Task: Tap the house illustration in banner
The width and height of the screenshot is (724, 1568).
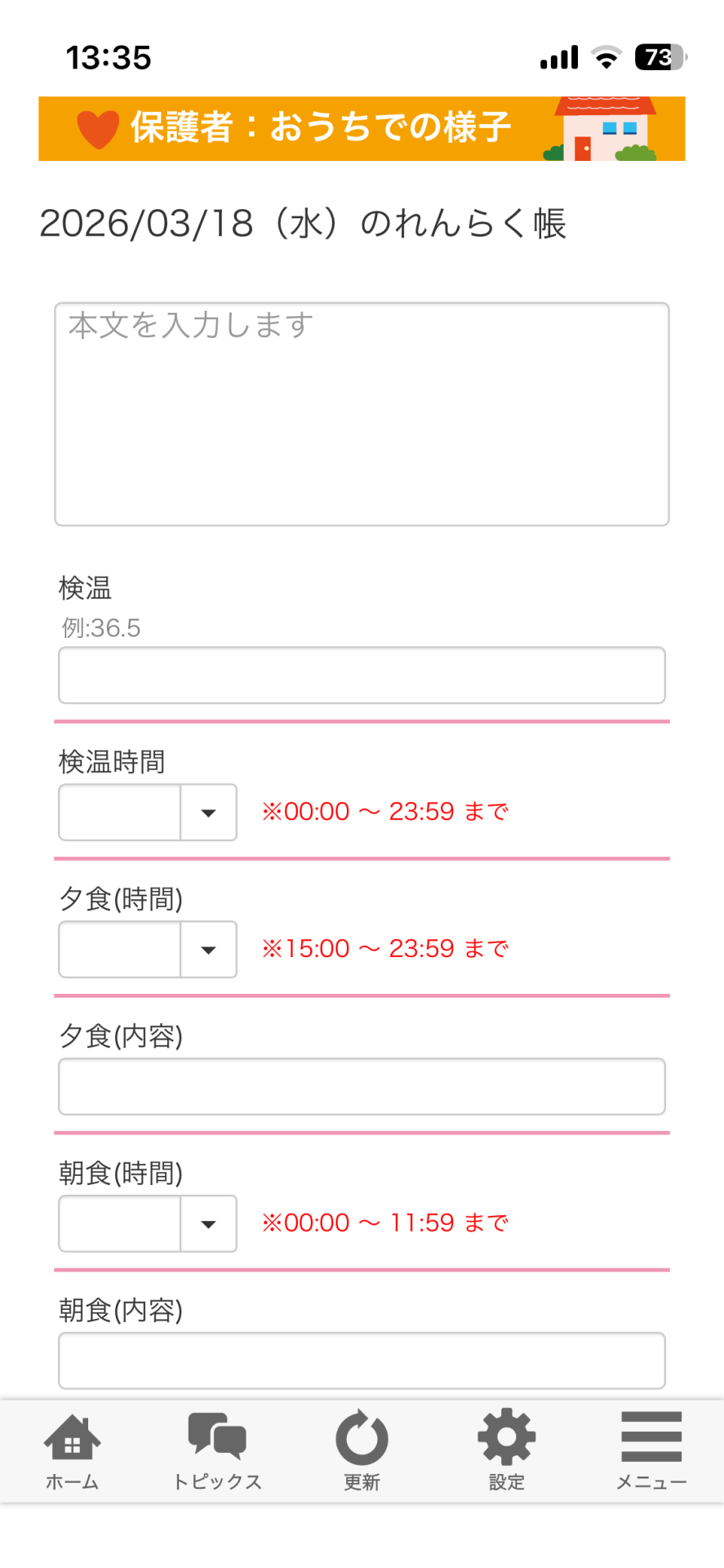Action: click(604, 131)
